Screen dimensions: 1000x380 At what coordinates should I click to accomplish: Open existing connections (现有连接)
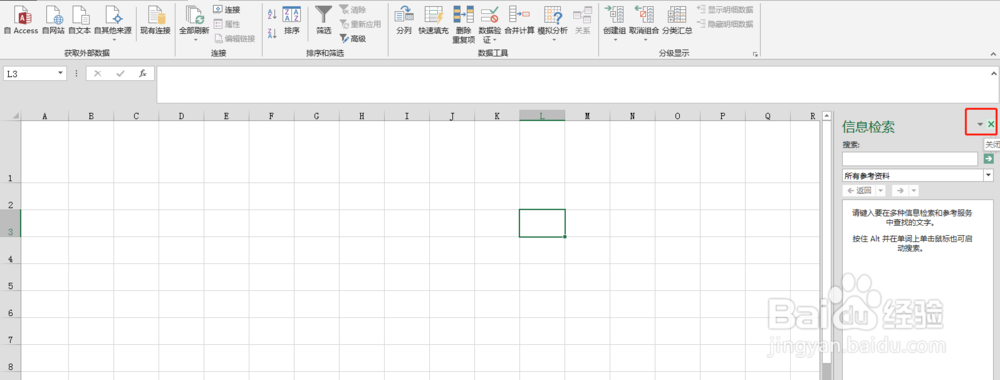tap(156, 20)
